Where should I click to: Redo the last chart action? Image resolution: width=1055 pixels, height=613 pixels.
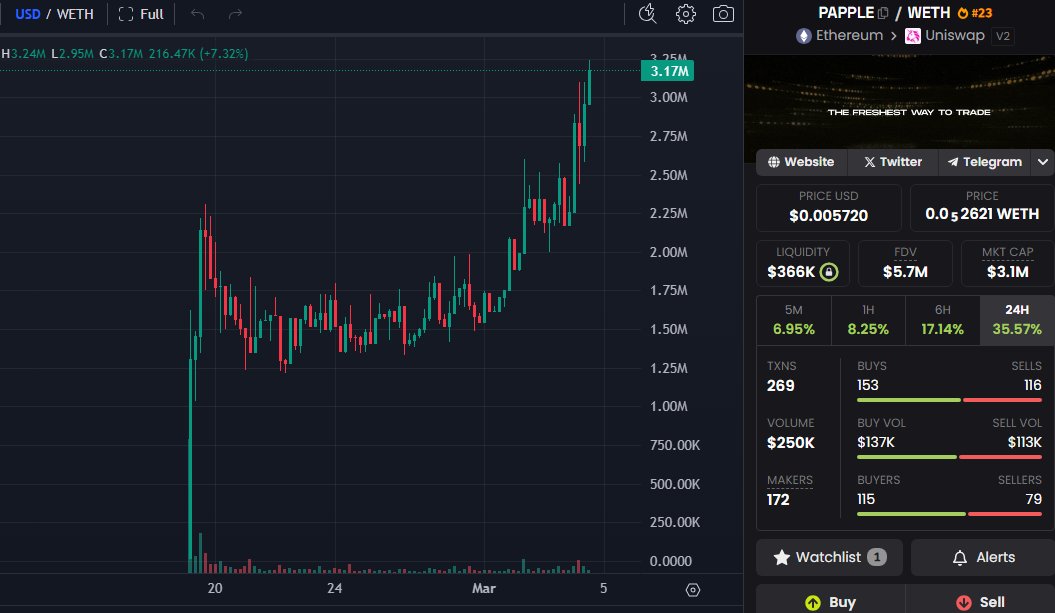(x=235, y=14)
